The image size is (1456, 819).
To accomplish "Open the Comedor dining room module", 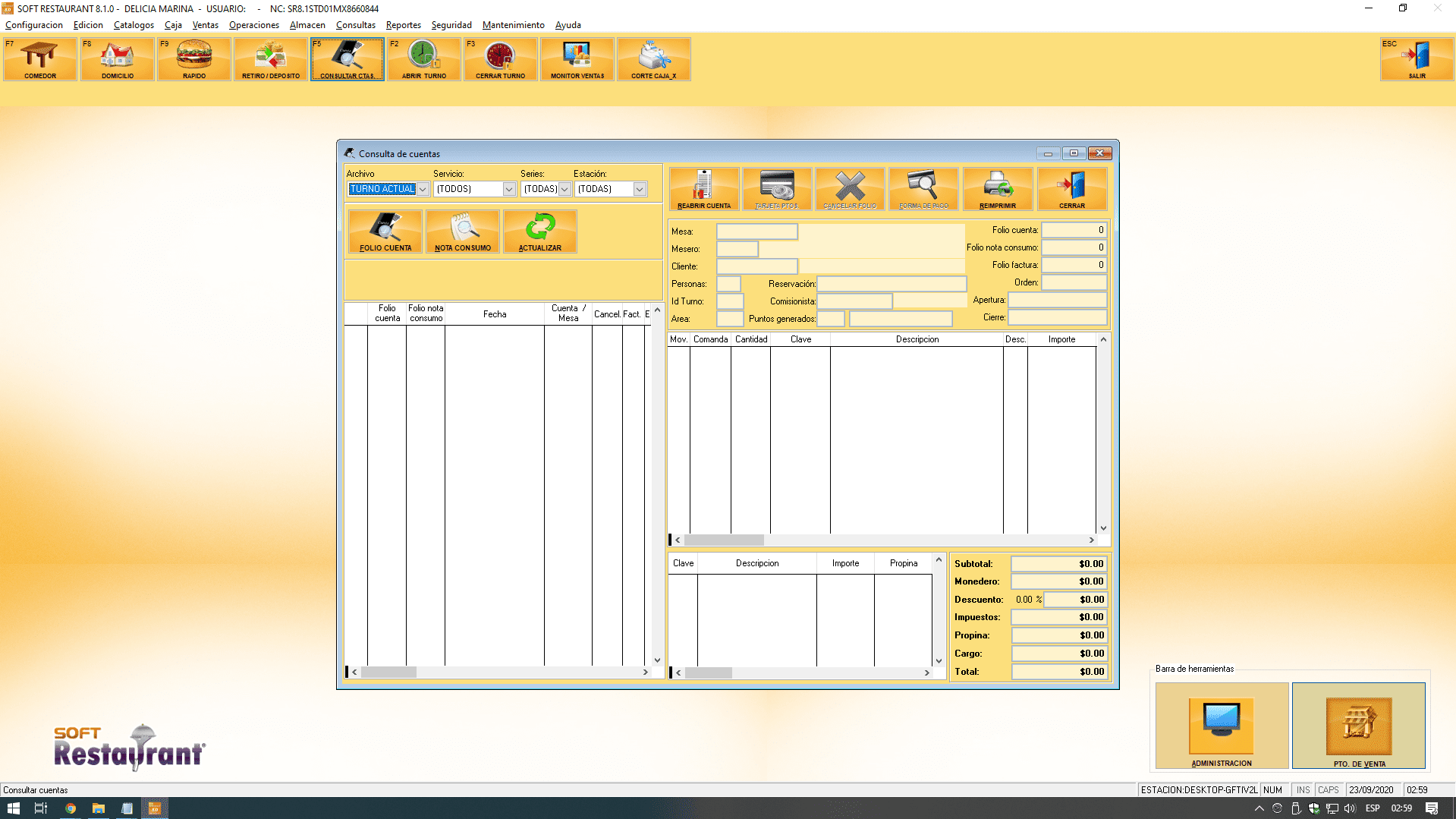I will coord(40,59).
